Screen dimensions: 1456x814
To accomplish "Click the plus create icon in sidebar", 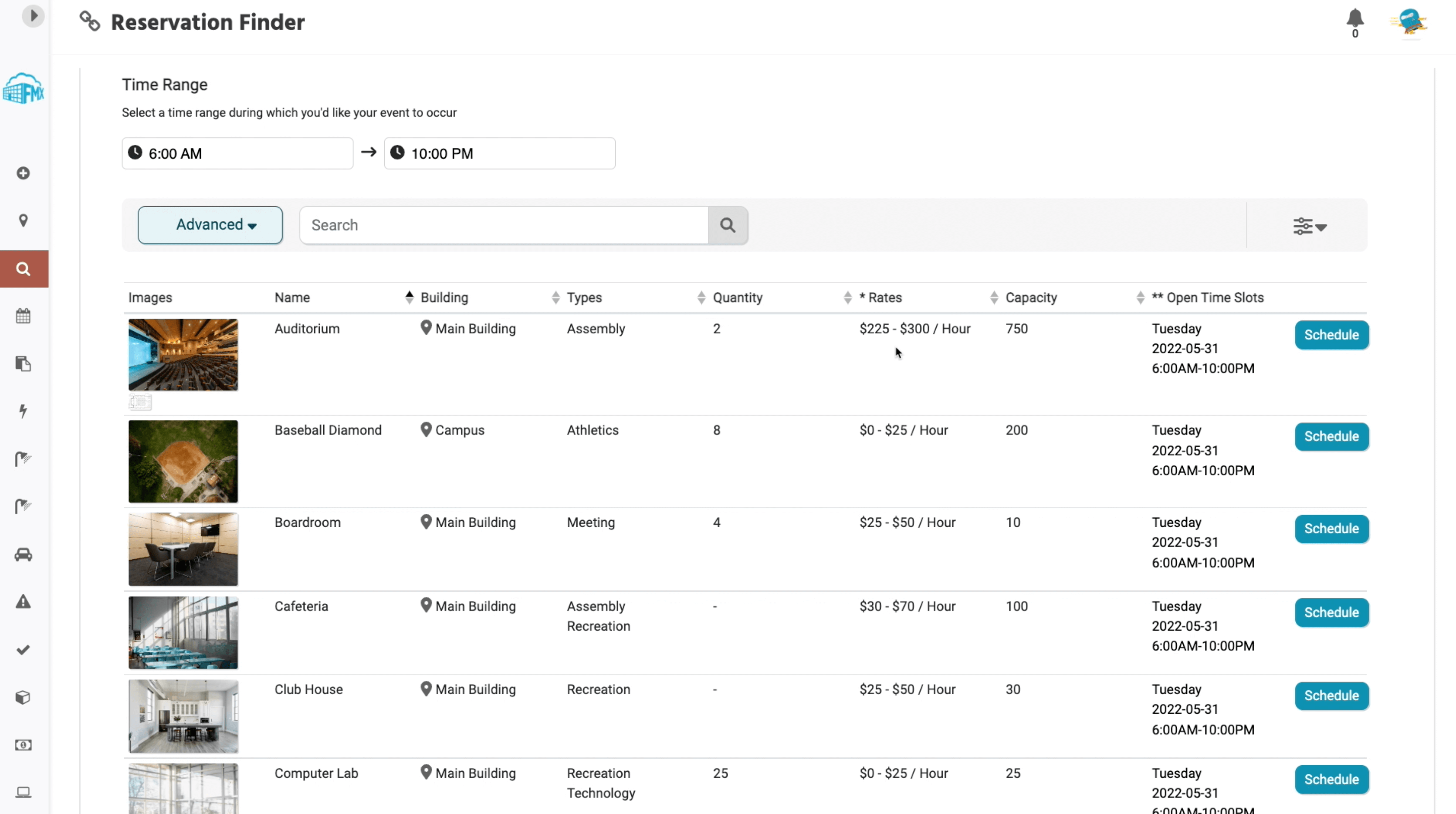I will (x=23, y=173).
